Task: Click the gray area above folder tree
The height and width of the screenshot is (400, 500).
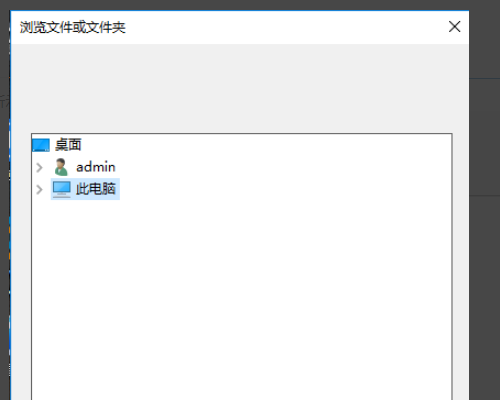Action: [x=240, y=88]
